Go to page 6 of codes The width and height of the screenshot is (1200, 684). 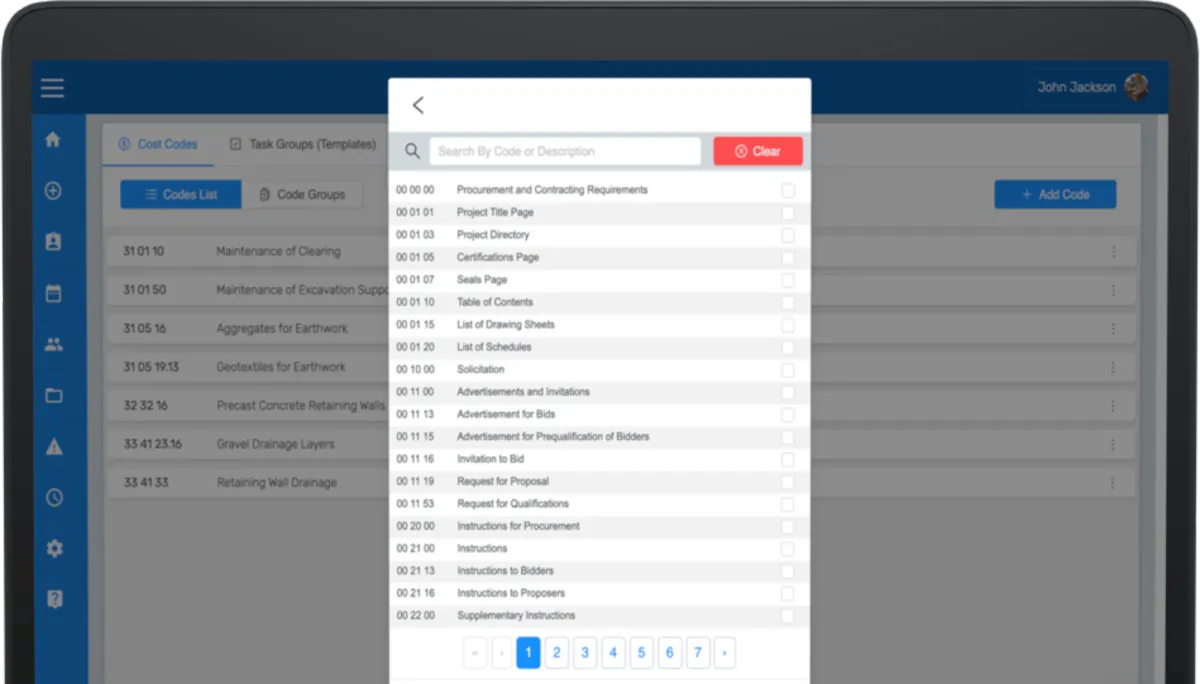pyautogui.click(x=669, y=653)
